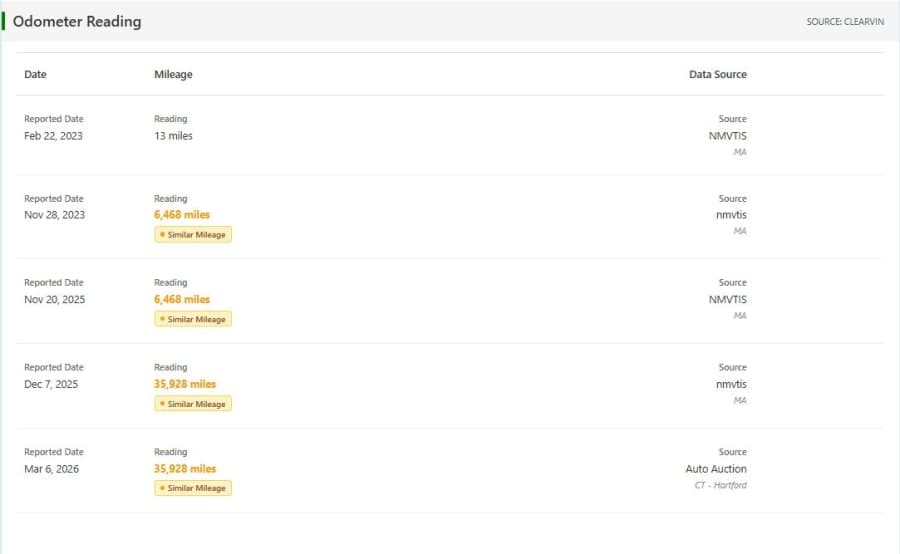Click the 6,468 miles reading for Nov 20, 2025
Viewport: 900px width, 554px height.
pyautogui.click(x=182, y=300)
